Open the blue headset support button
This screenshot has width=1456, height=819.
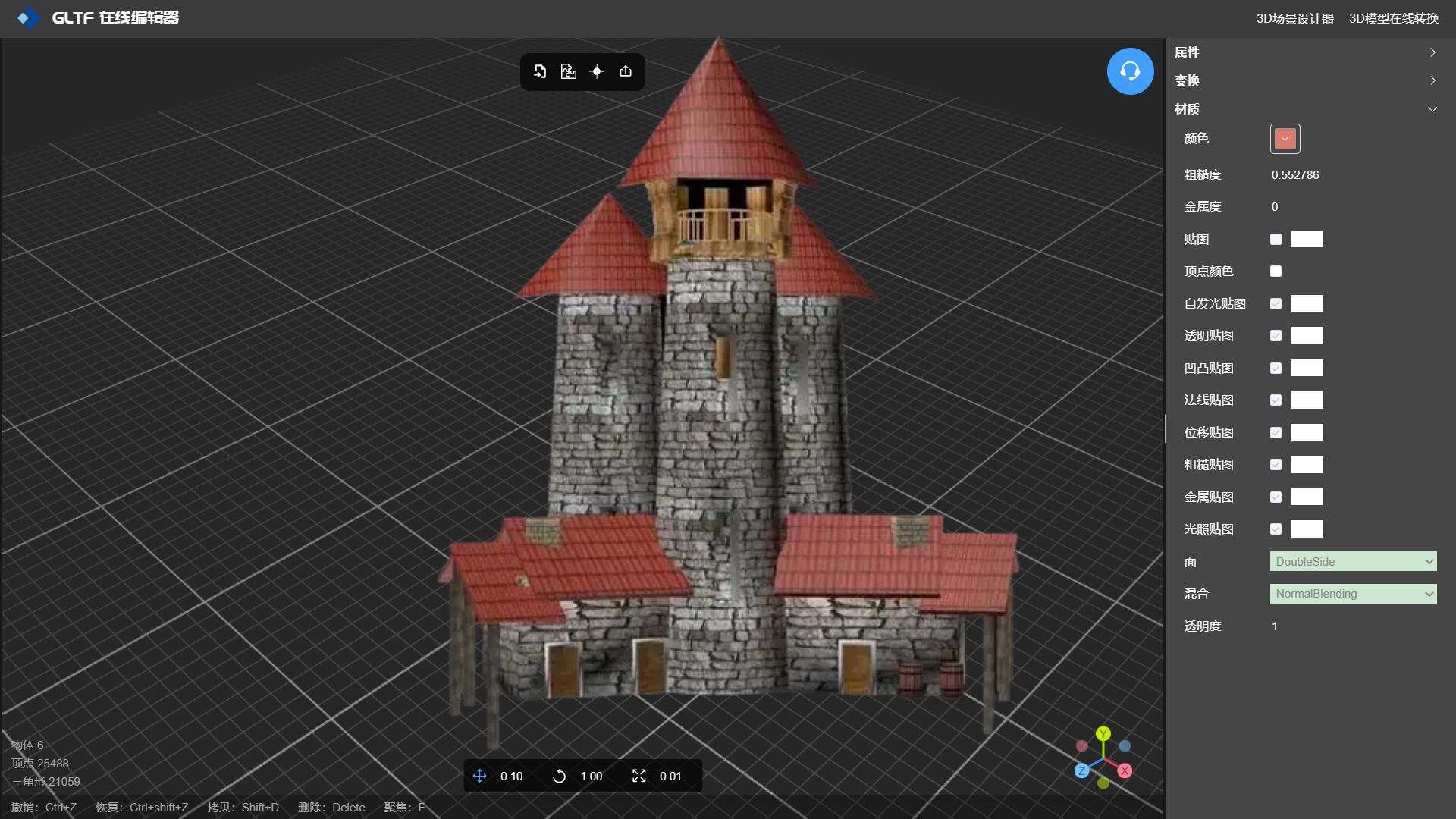coord(1130,71)
